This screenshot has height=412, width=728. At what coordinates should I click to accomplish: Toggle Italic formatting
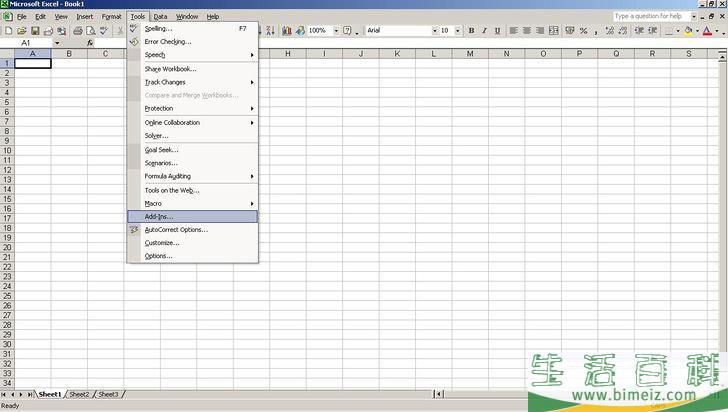pyautogui.click(x=485, y=31)
